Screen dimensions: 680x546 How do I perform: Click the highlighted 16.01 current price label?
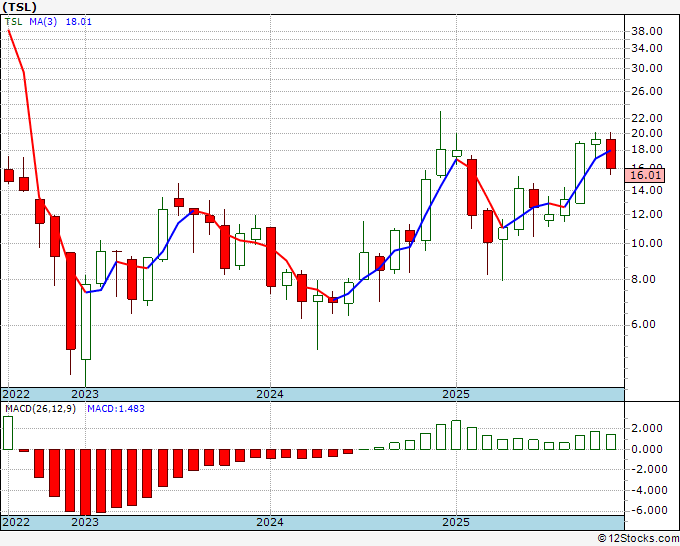pyautogui.click(x=645, y=175)
